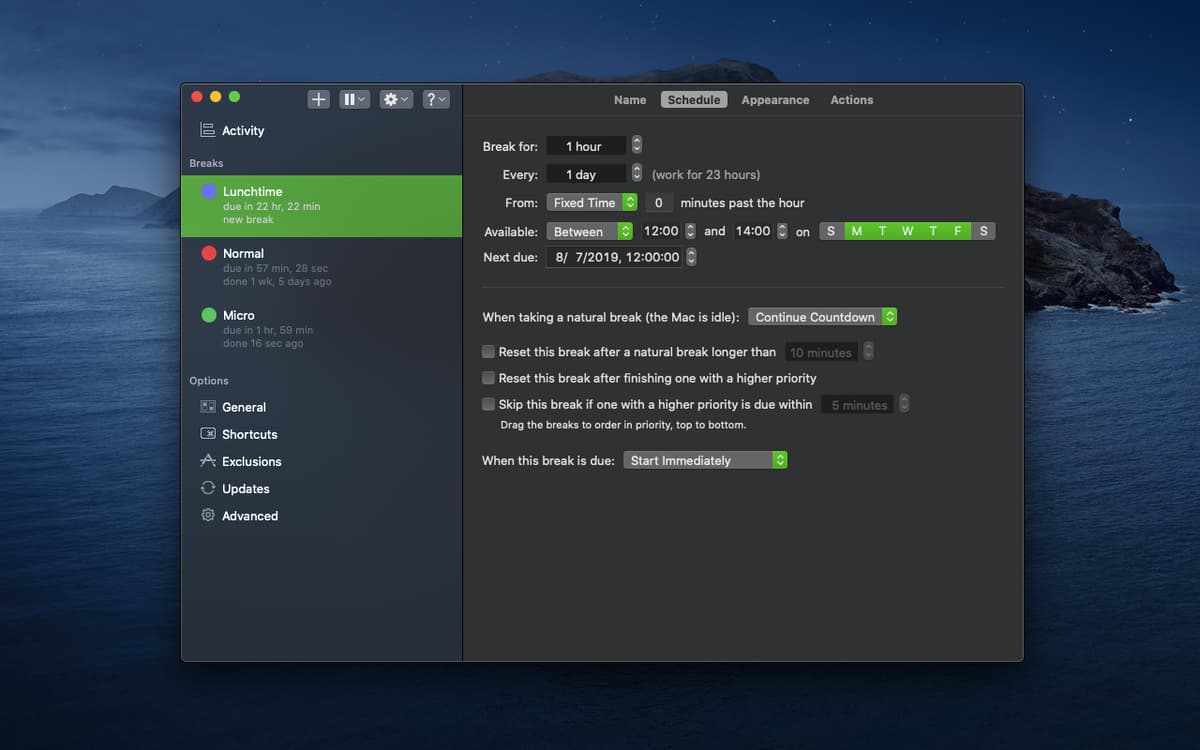Open Exclusions options in sidebar
This screenshot has width=1200, height=750.
(x=251, y=461)
